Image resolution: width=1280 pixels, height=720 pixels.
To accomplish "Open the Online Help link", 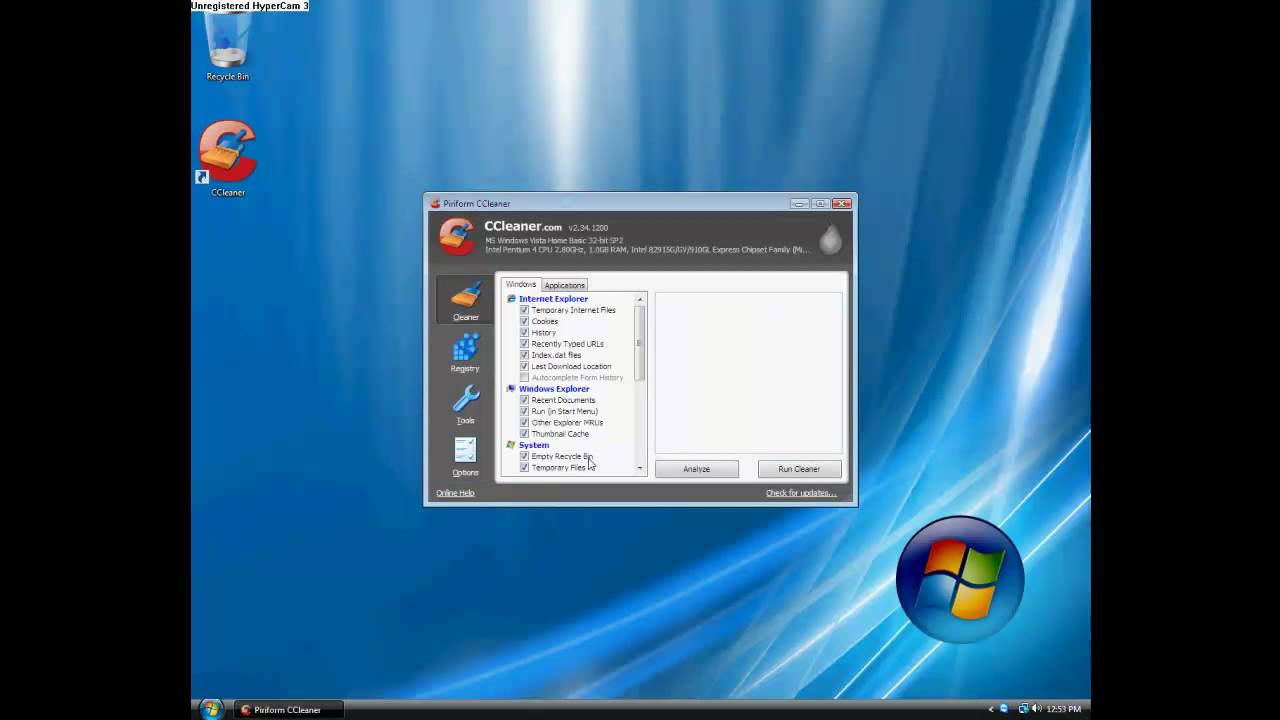I will point(455,493).
